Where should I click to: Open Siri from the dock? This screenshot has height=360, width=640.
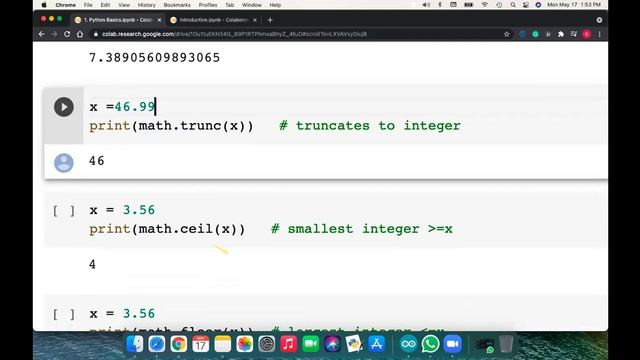point(332,344)
